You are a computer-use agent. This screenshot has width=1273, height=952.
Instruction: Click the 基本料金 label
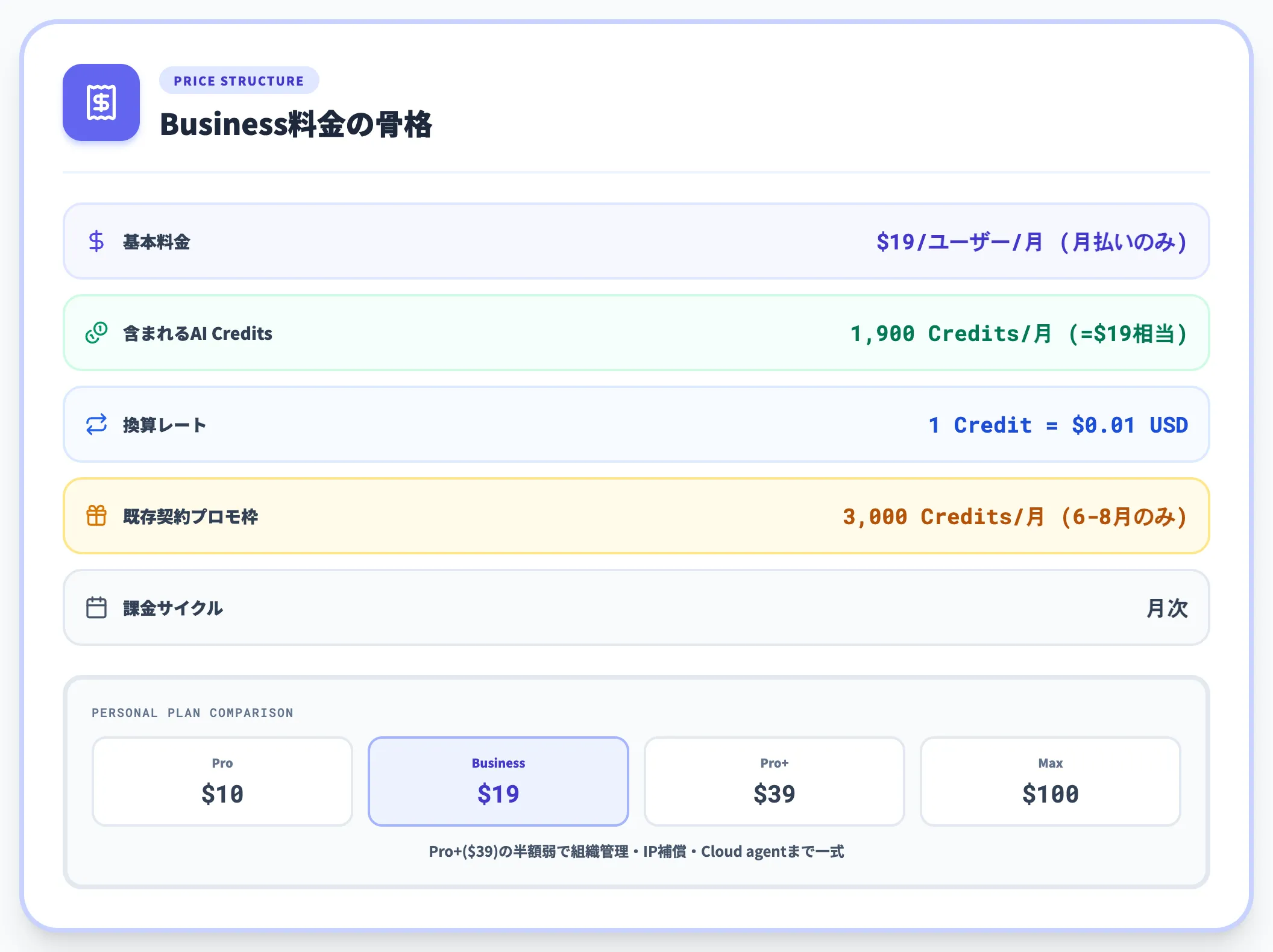(x=157, y=242)
